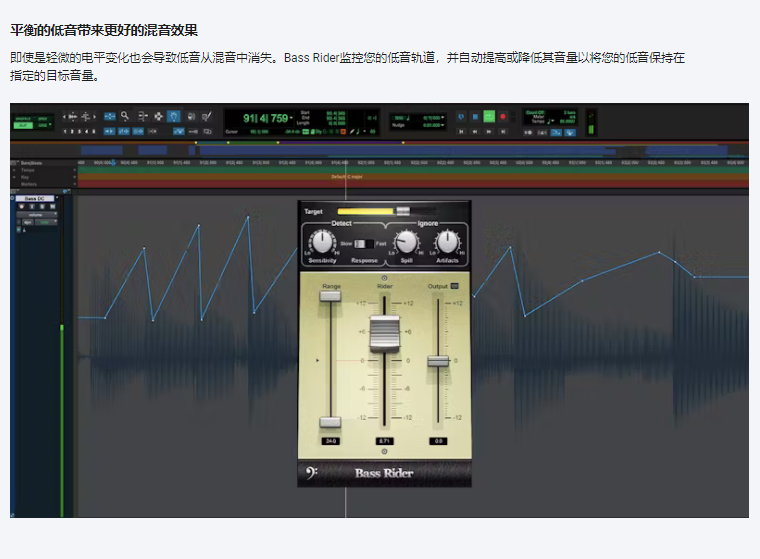Click the blue zoom toggle icon beside magnifier
This screenshot has width=760, height=559.
[110, 116]
